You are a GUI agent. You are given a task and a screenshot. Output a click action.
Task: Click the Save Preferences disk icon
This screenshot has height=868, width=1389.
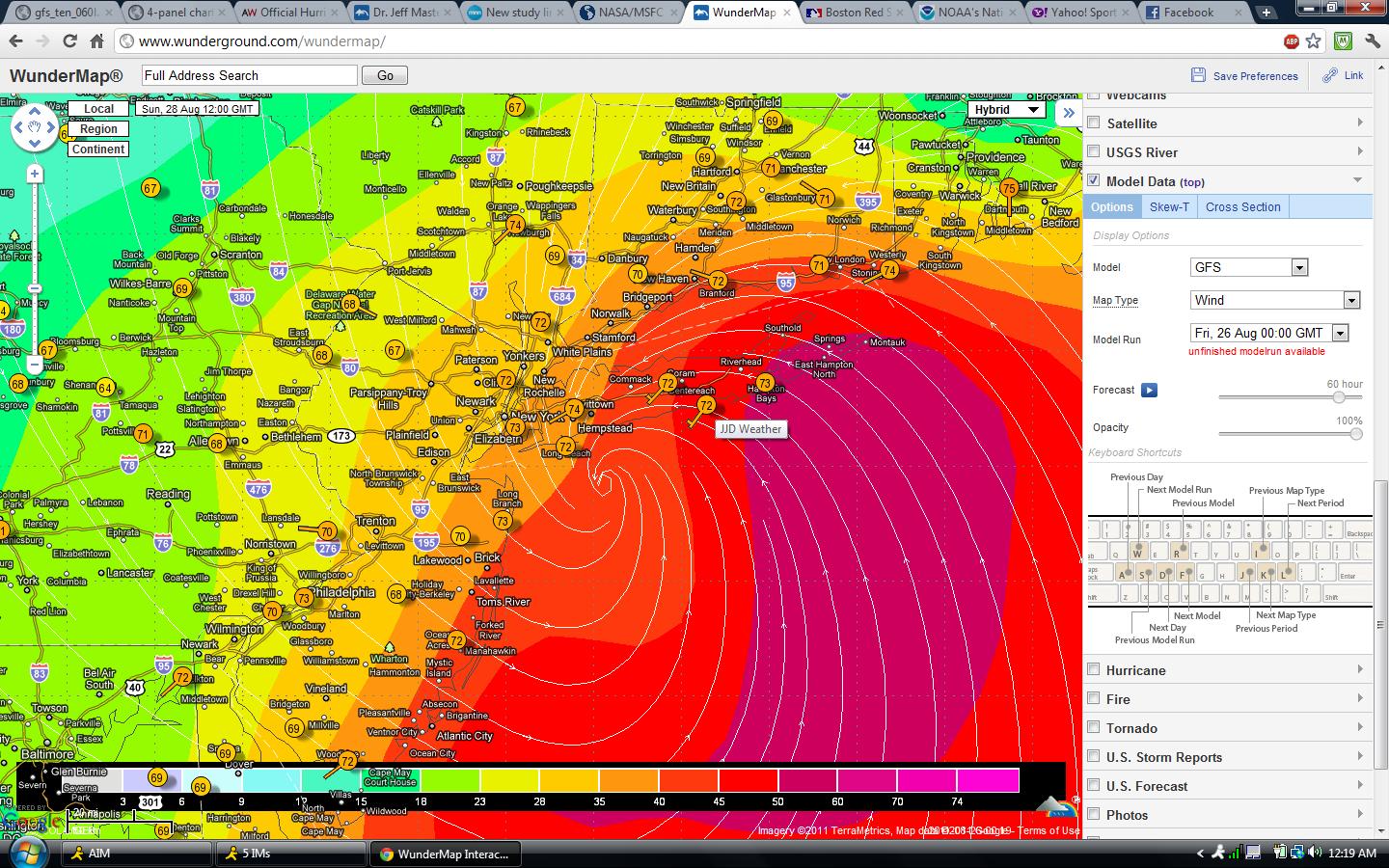coord(1199,75)
